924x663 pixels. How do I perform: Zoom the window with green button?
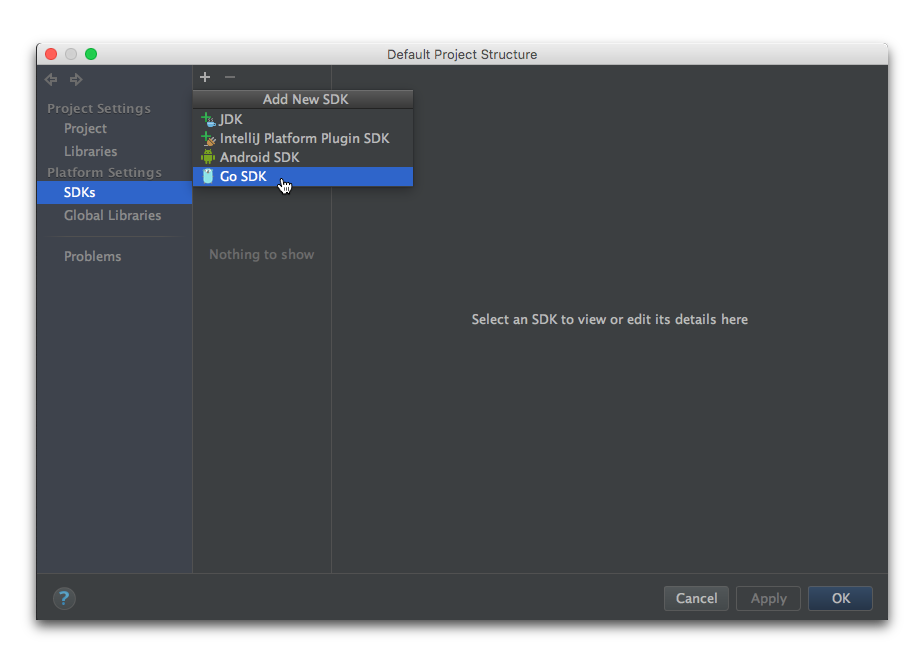91,54
